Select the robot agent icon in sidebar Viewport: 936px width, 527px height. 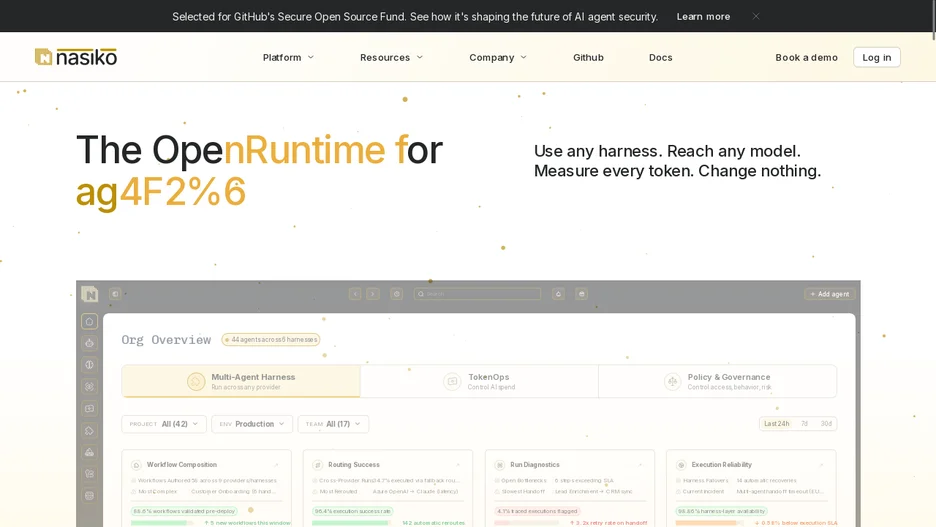(x=90, y=343)
